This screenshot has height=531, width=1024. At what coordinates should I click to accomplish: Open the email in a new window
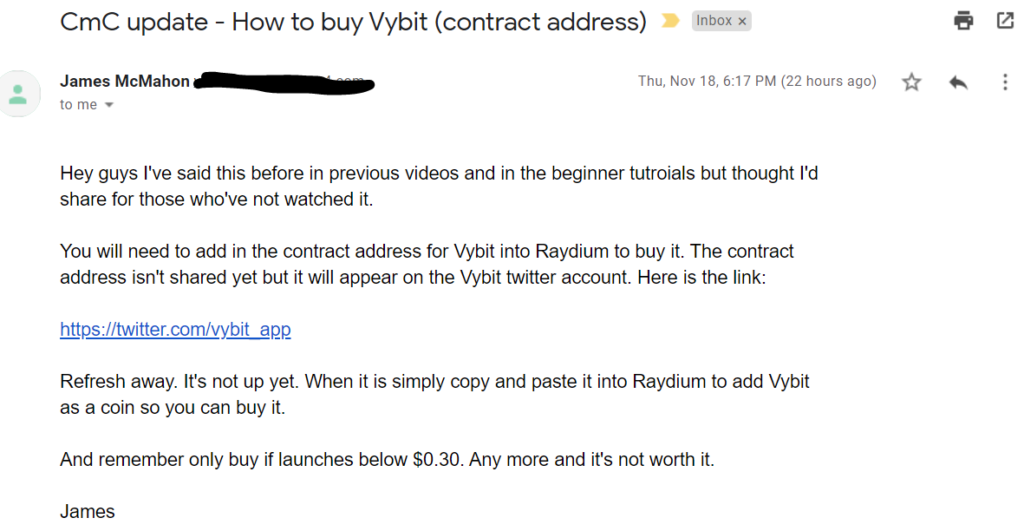click(1006, 21)
